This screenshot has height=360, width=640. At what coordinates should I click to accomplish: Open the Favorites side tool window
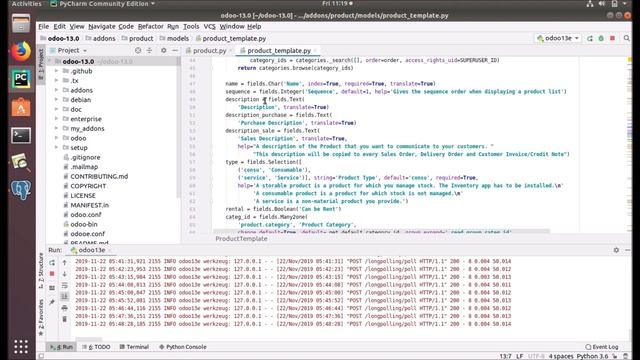[x=41, y=317]
